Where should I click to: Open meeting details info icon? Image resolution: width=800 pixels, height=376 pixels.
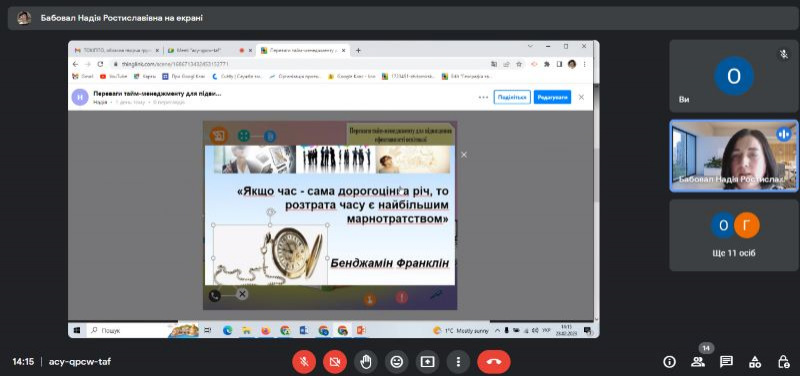[669, 362]
